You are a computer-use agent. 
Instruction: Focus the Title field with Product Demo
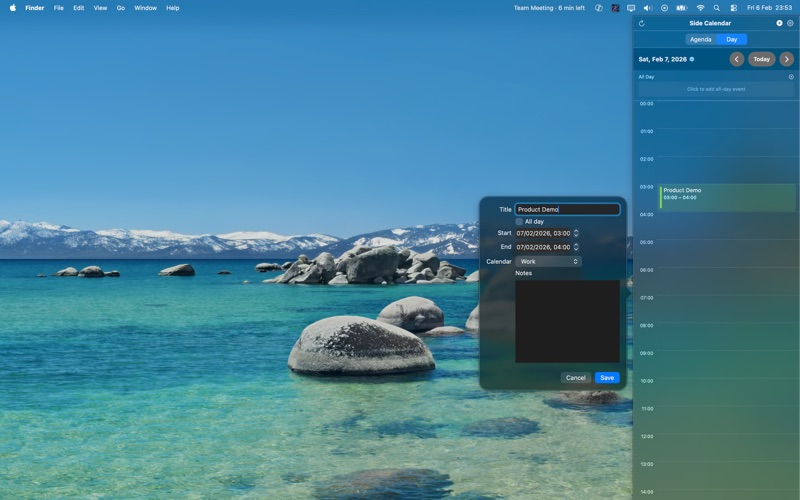[567, 209]
